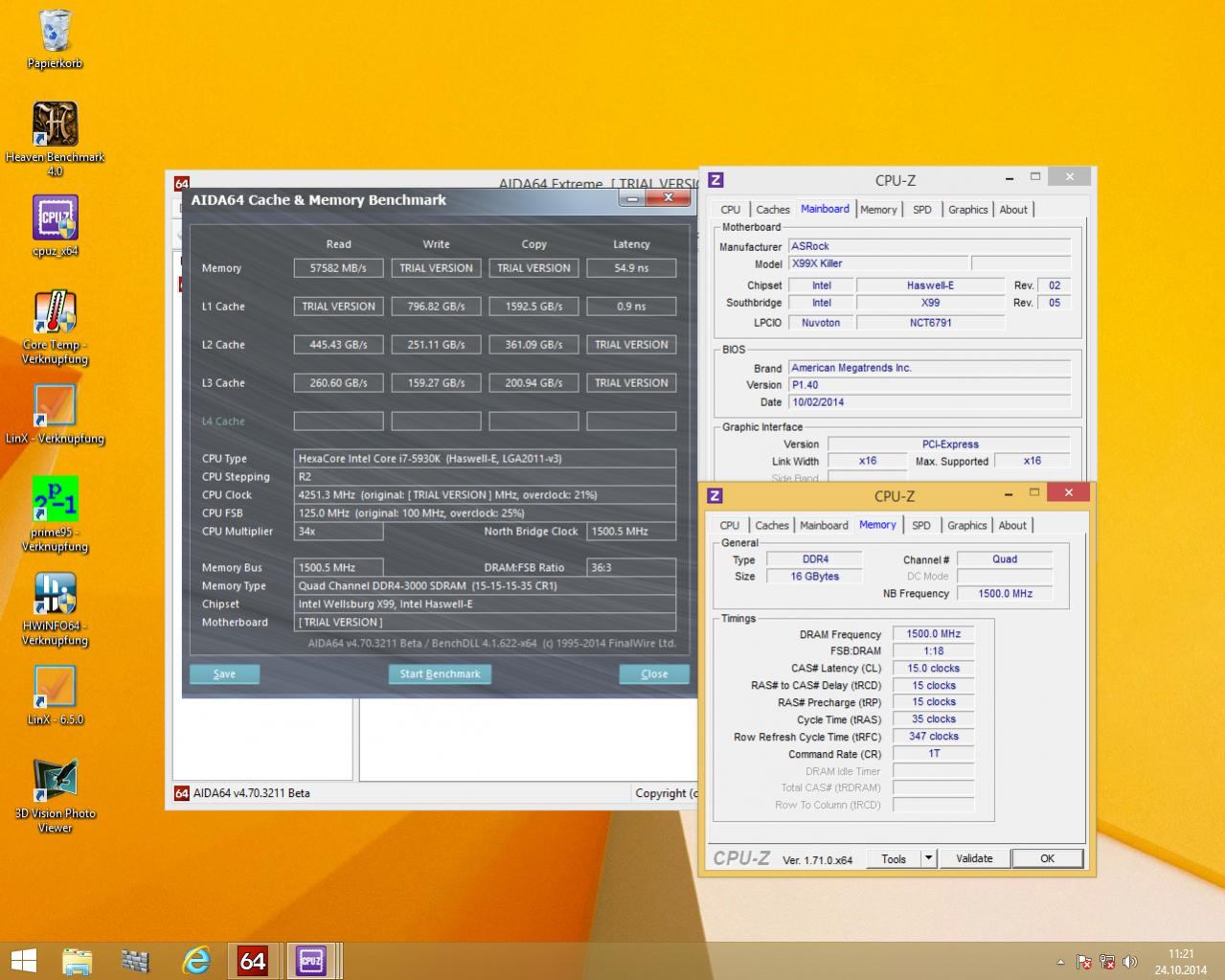1225x980 pixels.
Task: Click the Memory Latency 54.9 ns field
Action: pos(631,268)
